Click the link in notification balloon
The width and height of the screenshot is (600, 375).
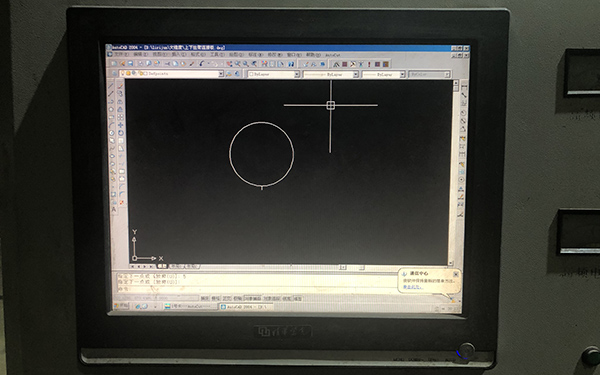coord(412,287)
